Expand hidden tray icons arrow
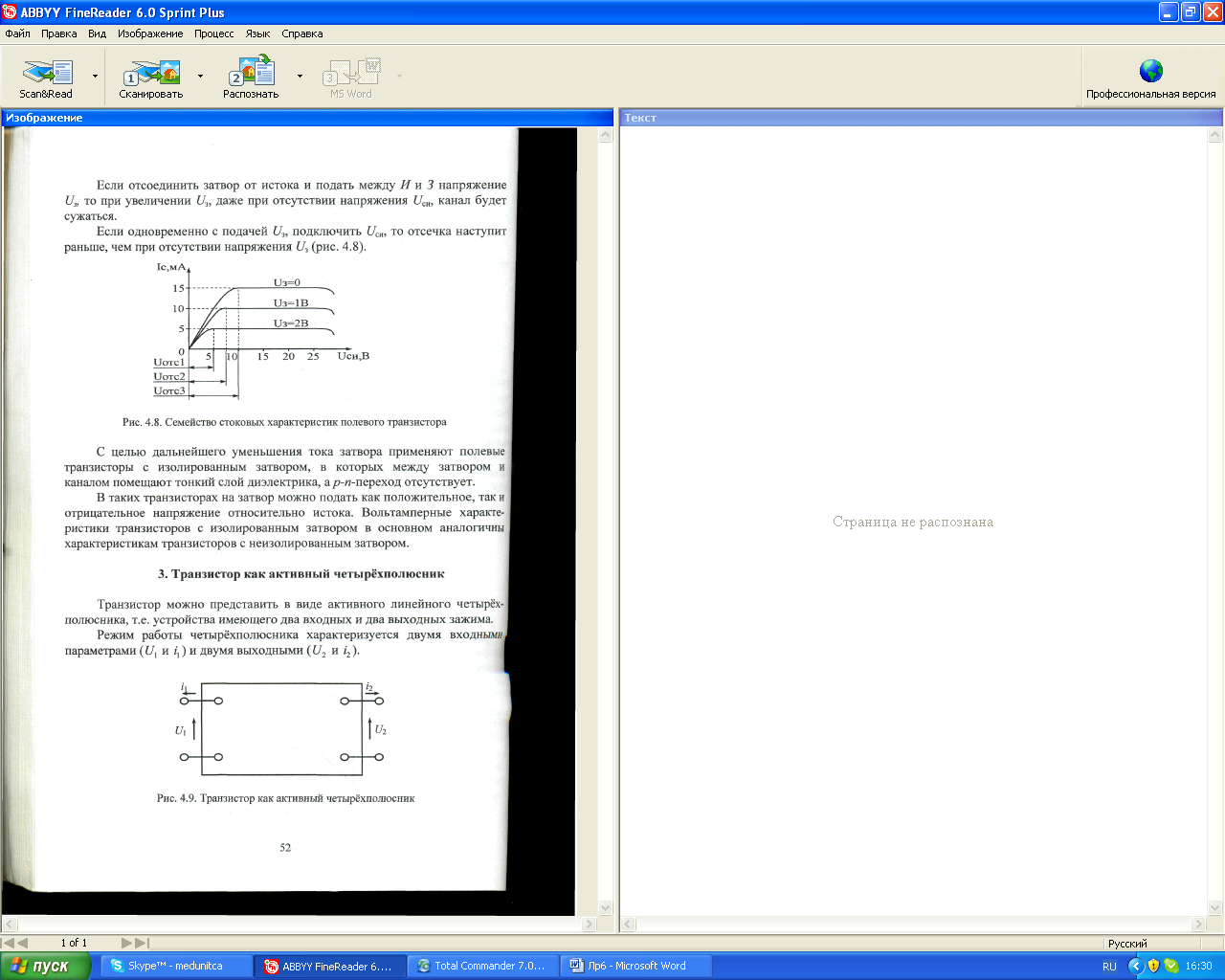1225x980 pixels. click(x=1136, y=966)
